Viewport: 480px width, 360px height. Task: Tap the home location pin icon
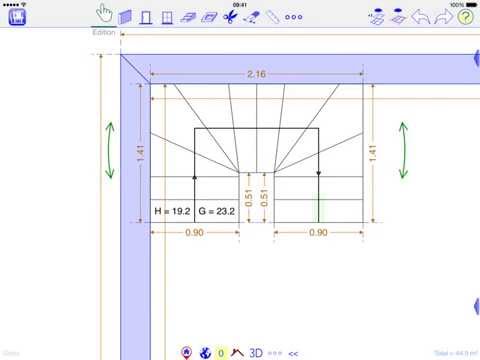(187, 353)
